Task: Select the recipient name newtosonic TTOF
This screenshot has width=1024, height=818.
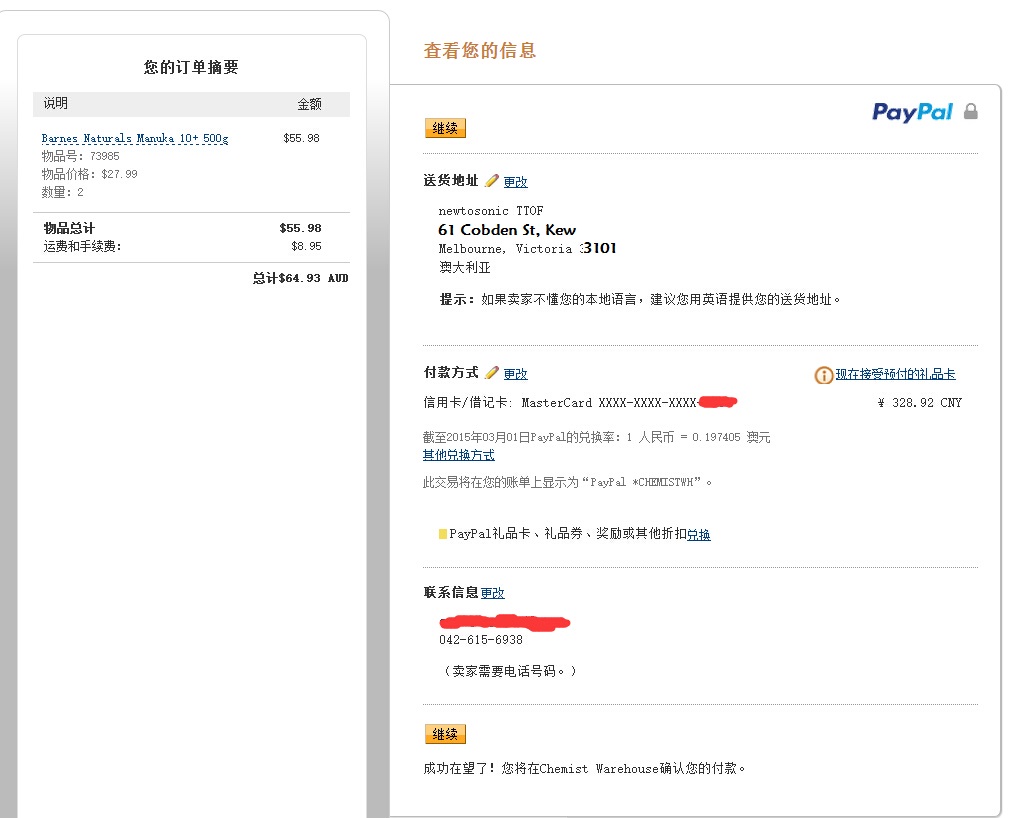Action: pos(490,211)
